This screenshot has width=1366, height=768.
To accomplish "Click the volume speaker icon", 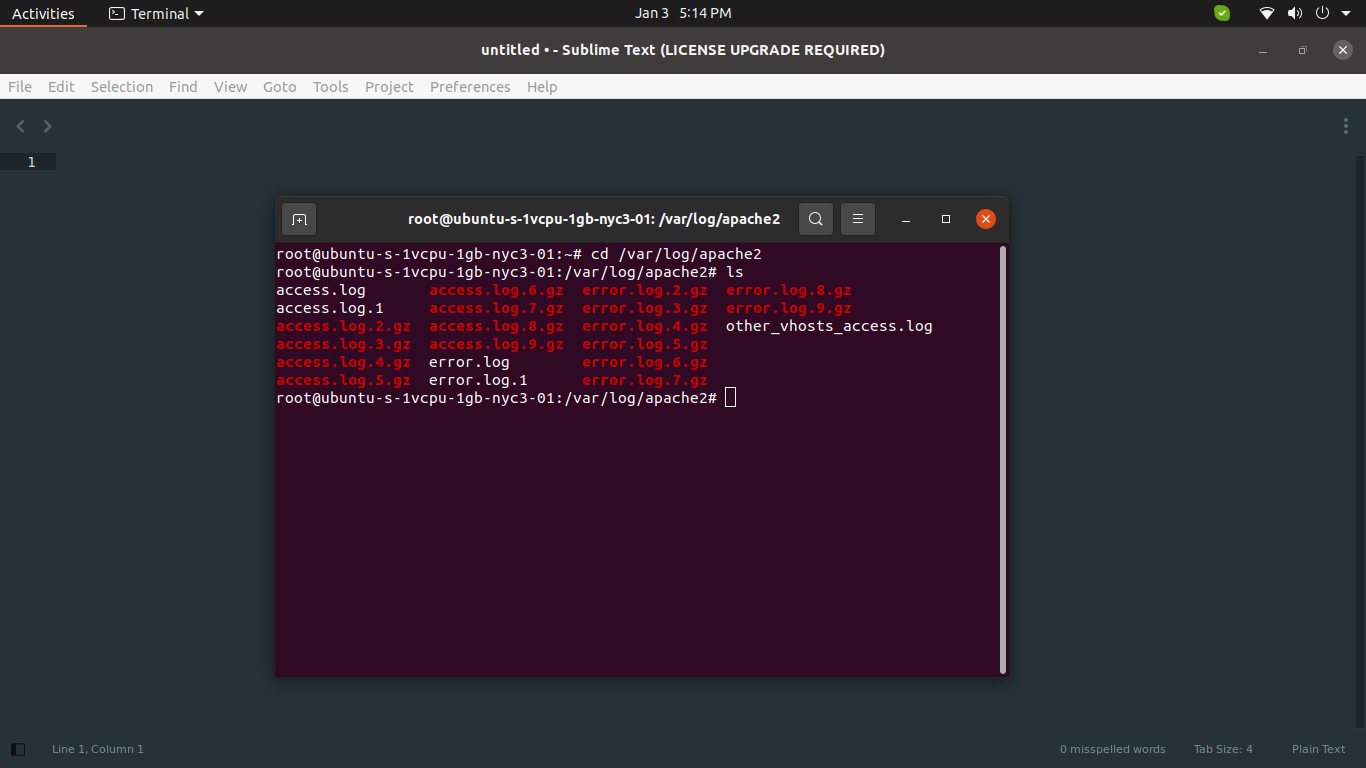I will pos(1295,13).
